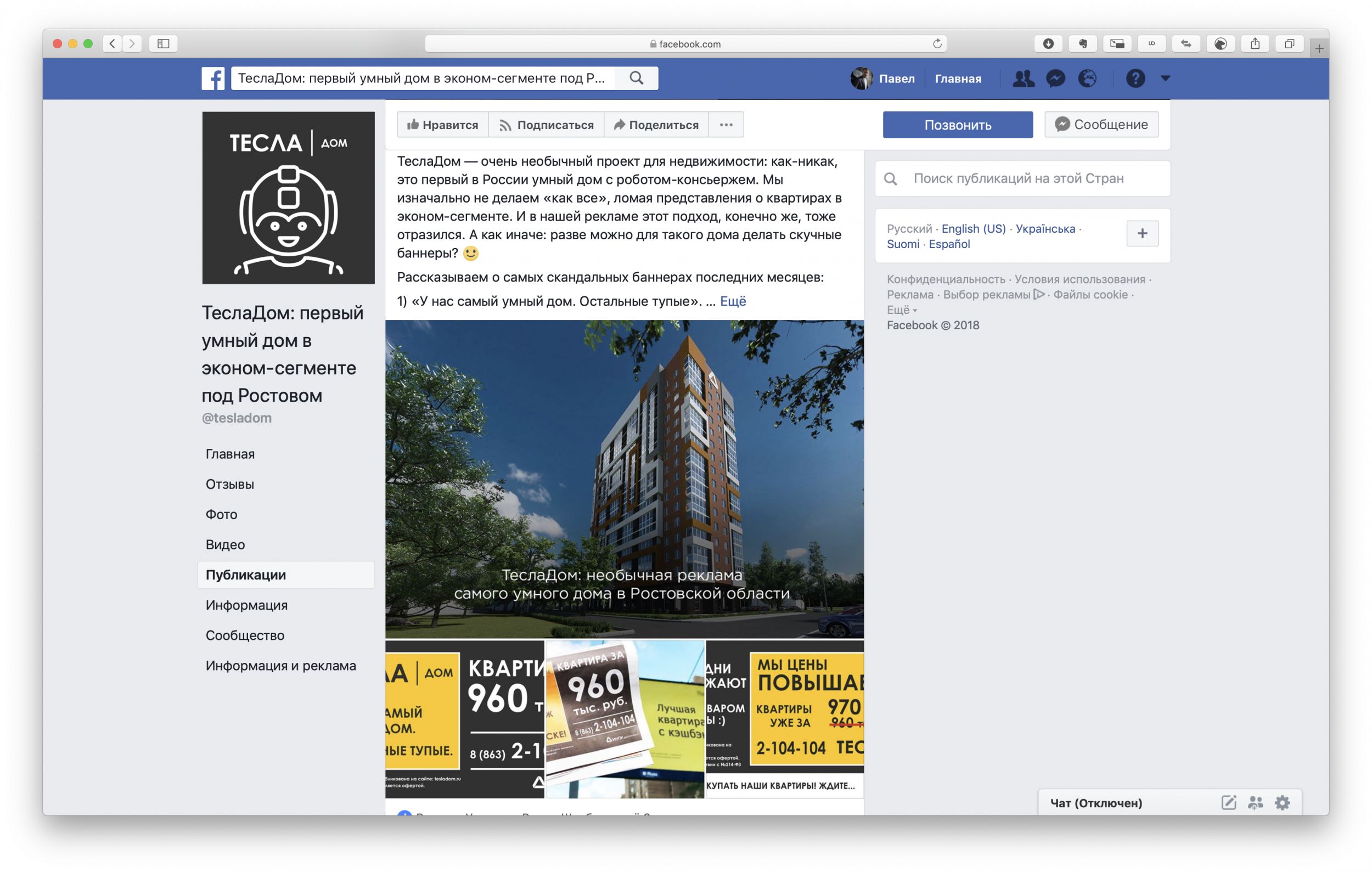Viewport: 1372px width, 872px height.
Task: Open the Выбор рекламы link
Action: (994, 295)
